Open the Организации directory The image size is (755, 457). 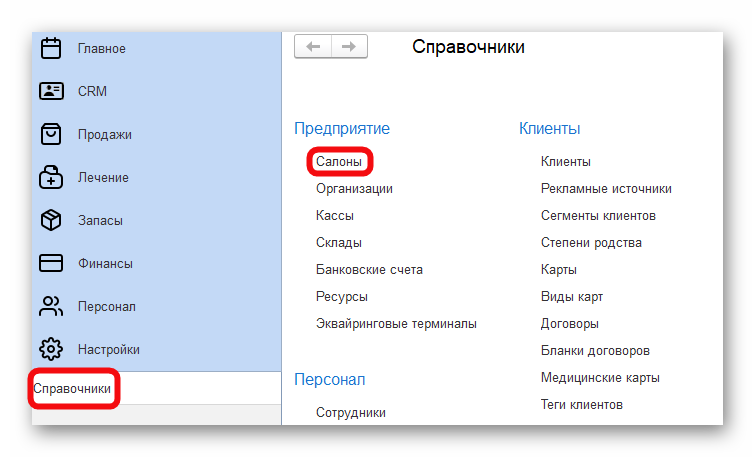tap(354, 189)
